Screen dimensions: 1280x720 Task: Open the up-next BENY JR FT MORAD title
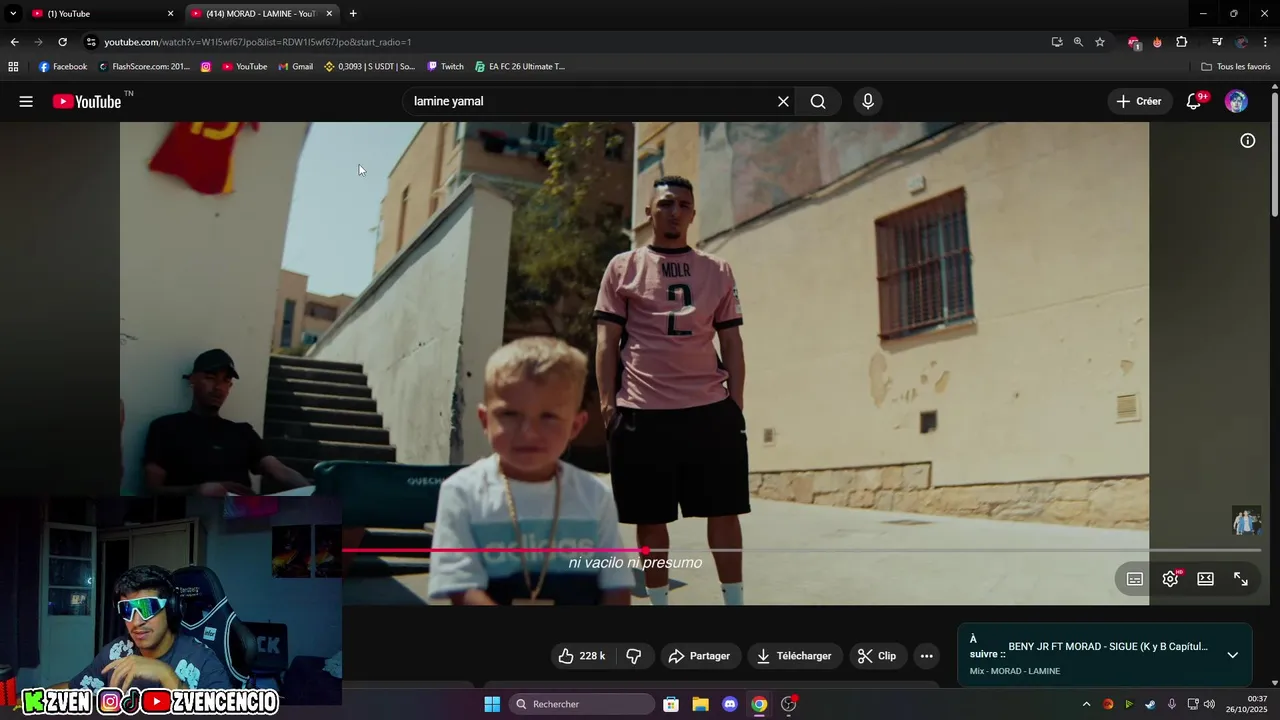[1108, 647]
